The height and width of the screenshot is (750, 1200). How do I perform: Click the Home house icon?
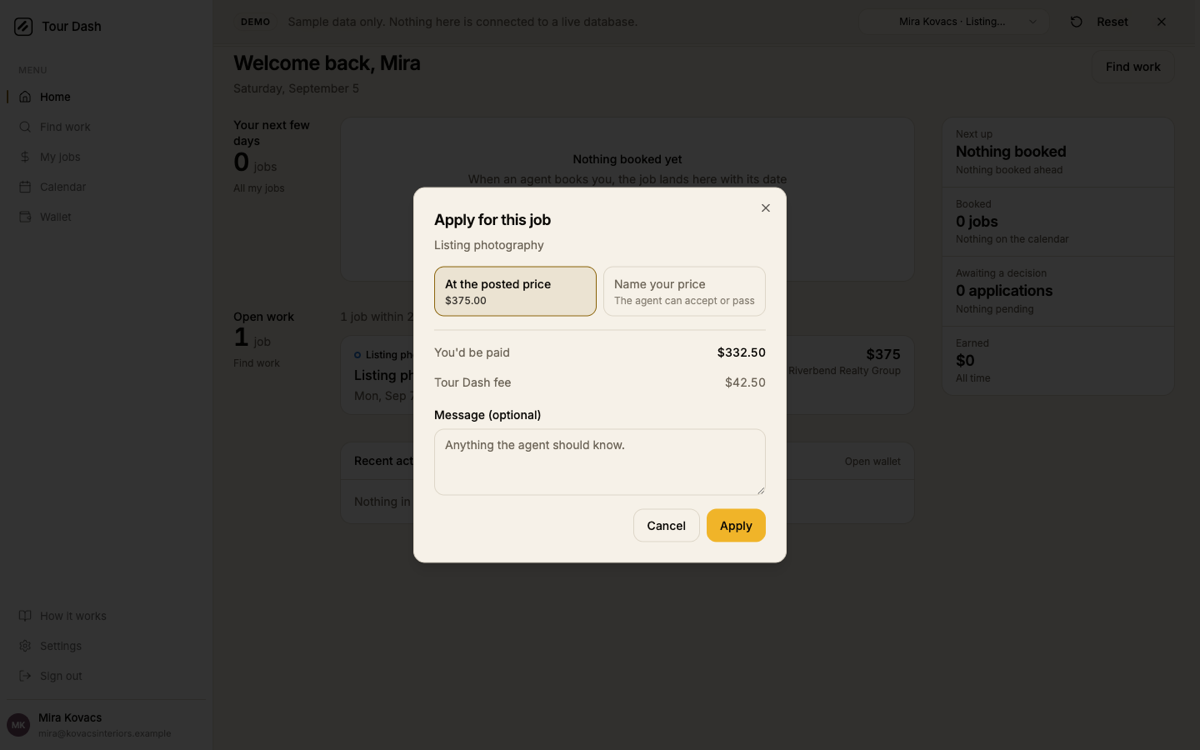click(25, 97)
